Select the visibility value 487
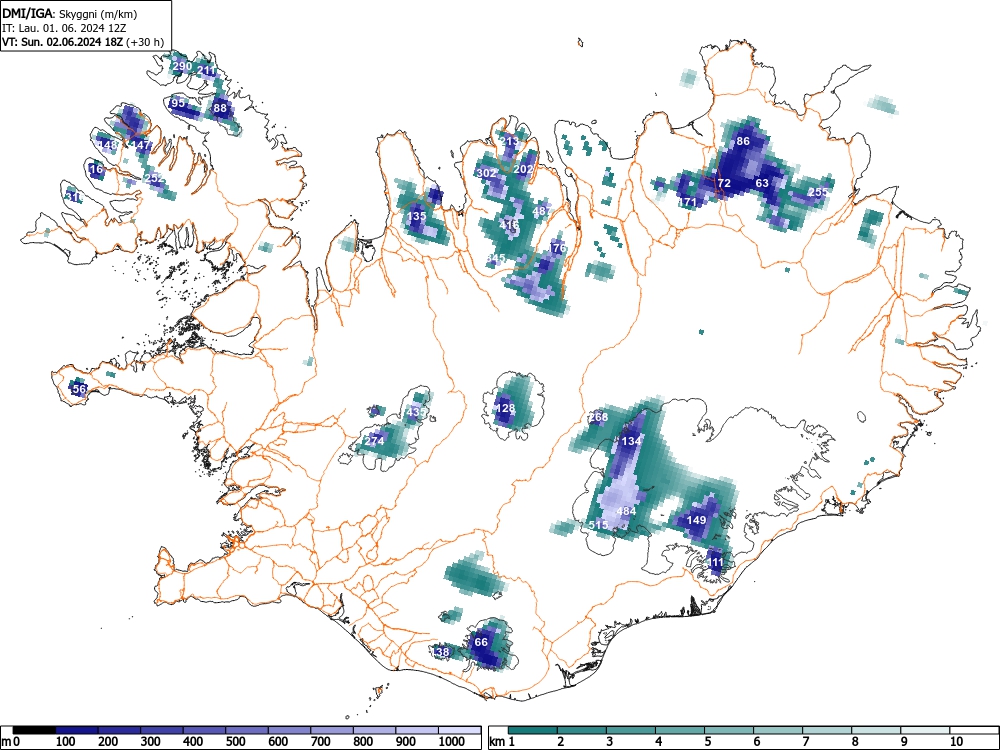Image resolution: width=1000 pixels, height=750 pixels. (x=542, y=212)
